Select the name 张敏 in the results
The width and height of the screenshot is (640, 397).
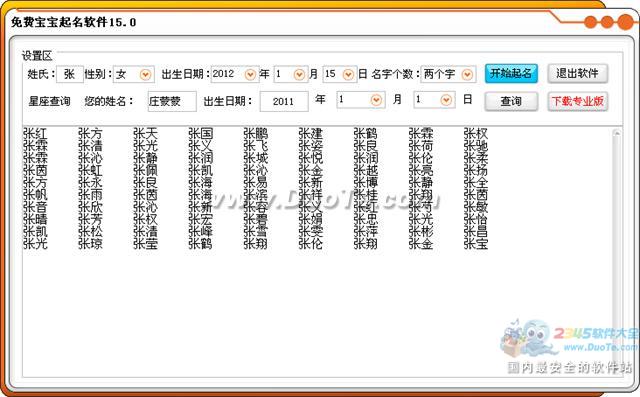[x=476, y=207]
